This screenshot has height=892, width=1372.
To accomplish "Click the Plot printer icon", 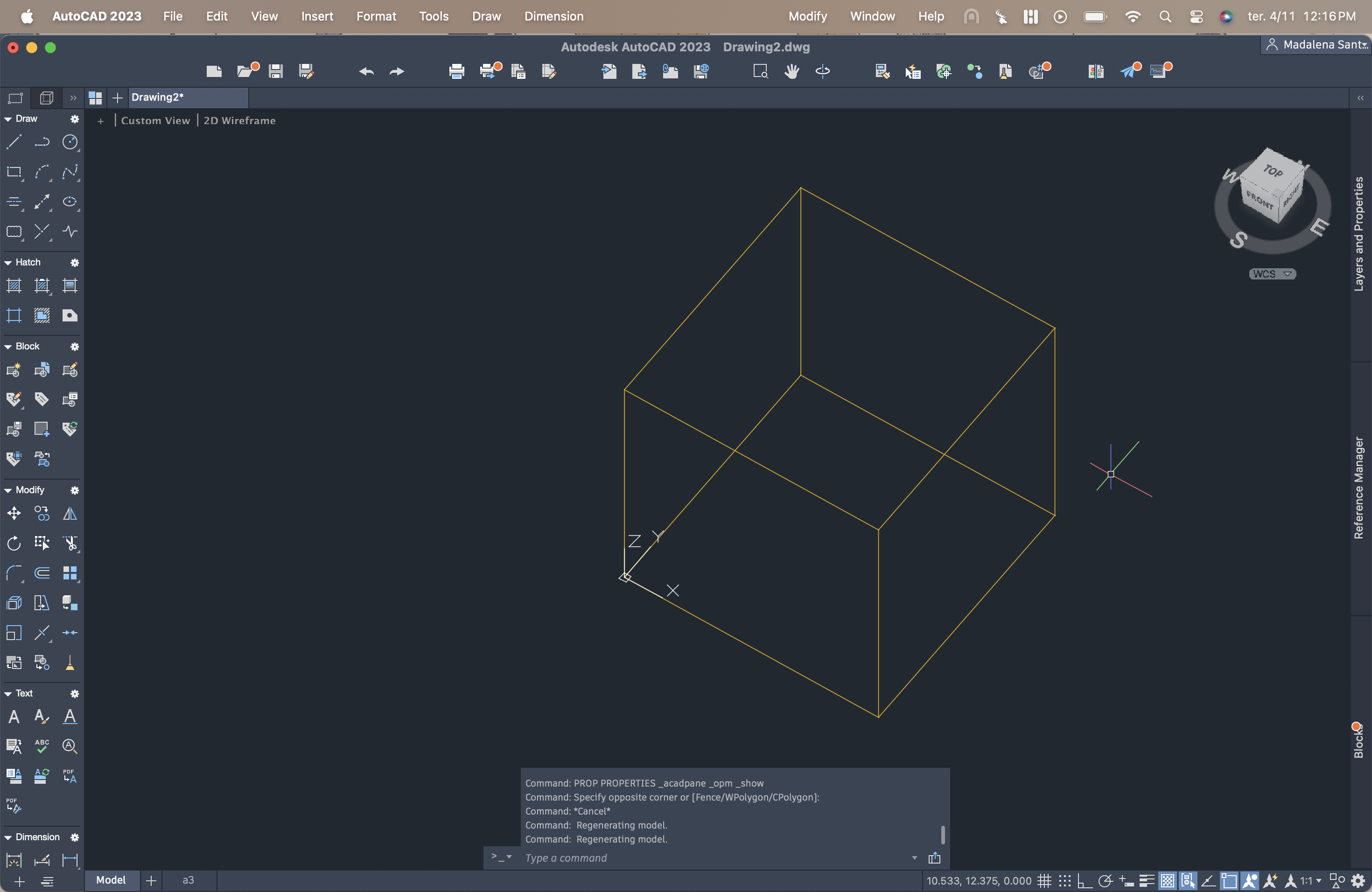I will click(x=456, y=71).
